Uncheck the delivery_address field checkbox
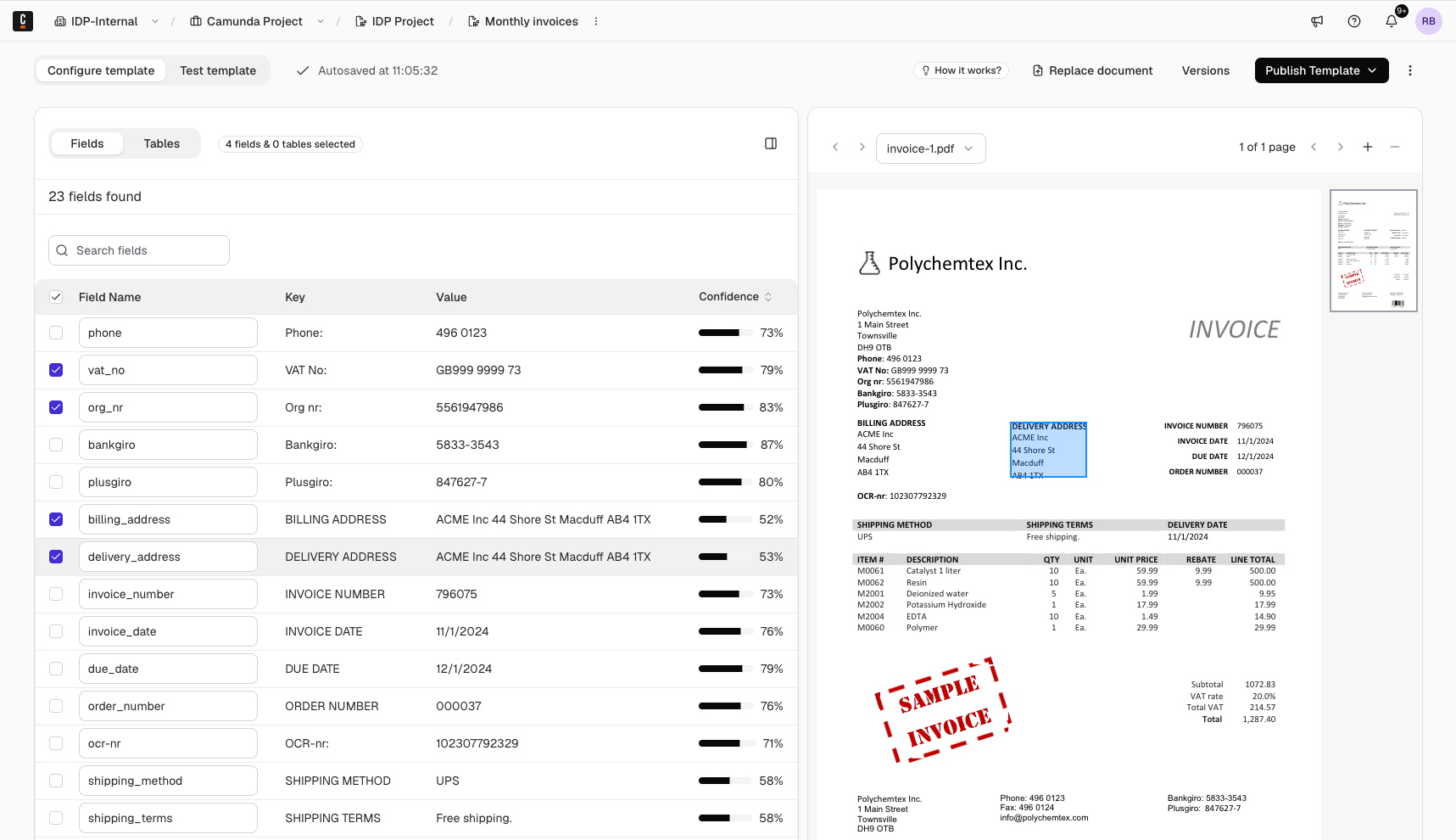The image size is (1456, 840). 56,557
